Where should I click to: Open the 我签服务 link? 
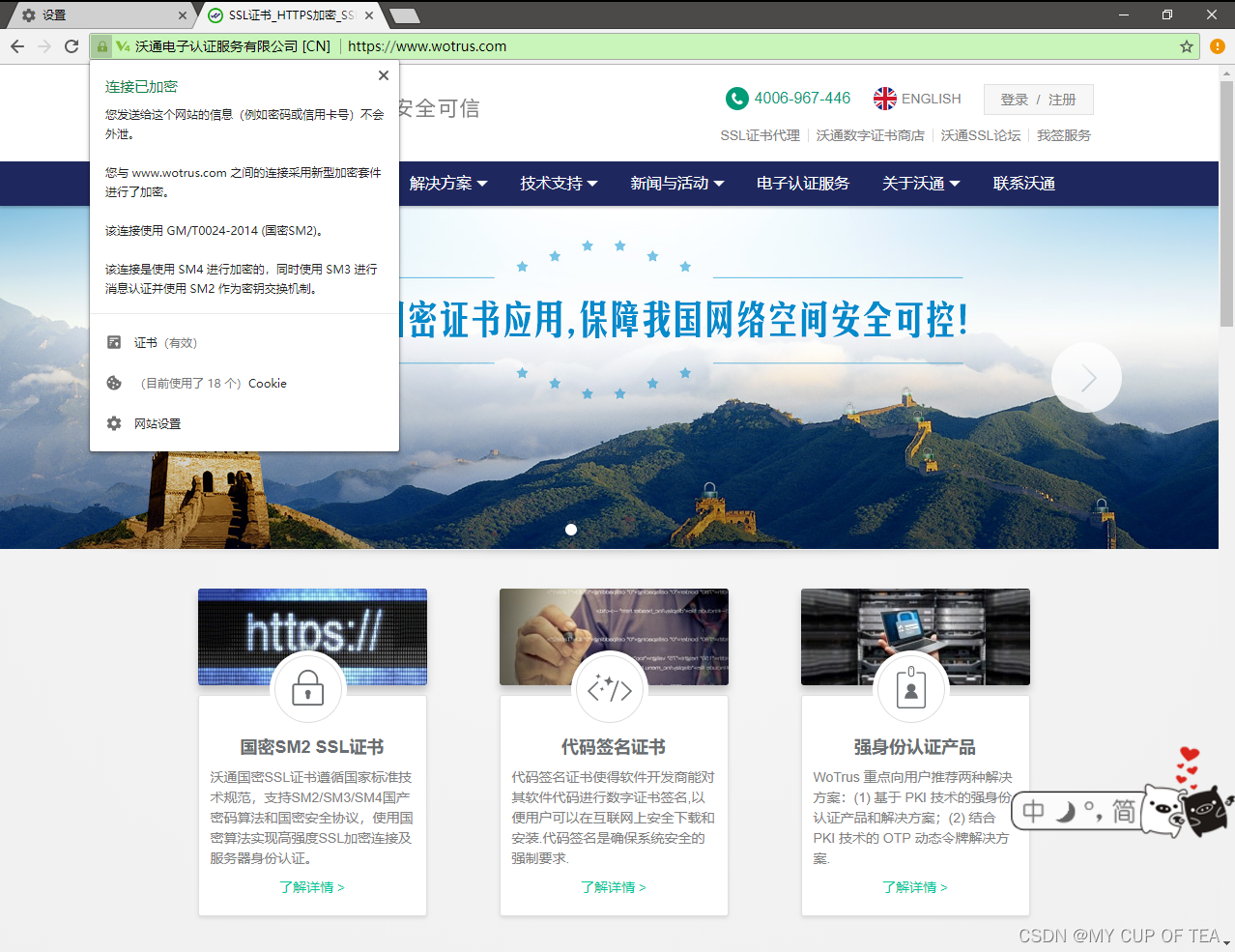coord(1064,135)
